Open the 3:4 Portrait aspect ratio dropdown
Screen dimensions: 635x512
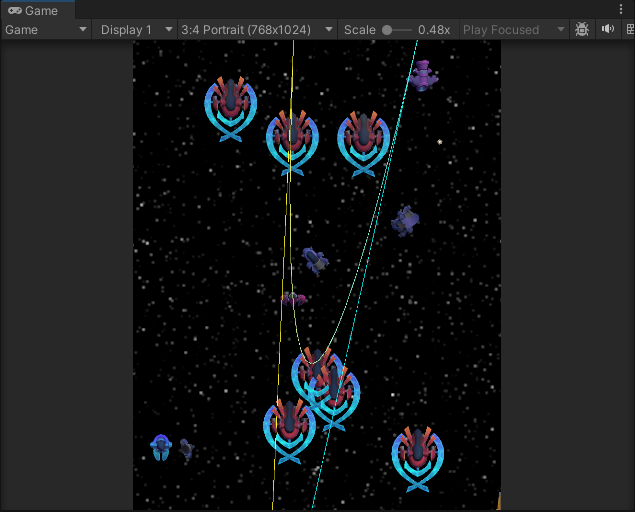(x=257, y=30)
